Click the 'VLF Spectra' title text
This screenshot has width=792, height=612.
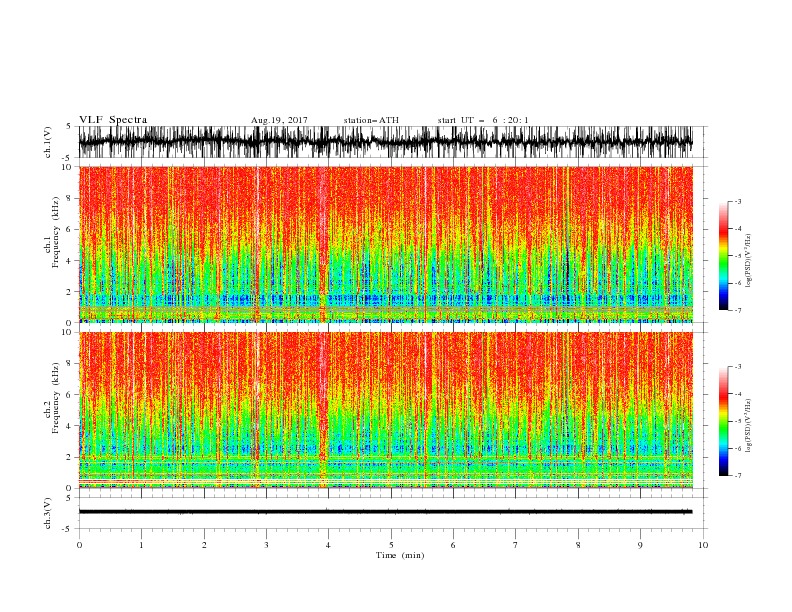coord(113,120)
